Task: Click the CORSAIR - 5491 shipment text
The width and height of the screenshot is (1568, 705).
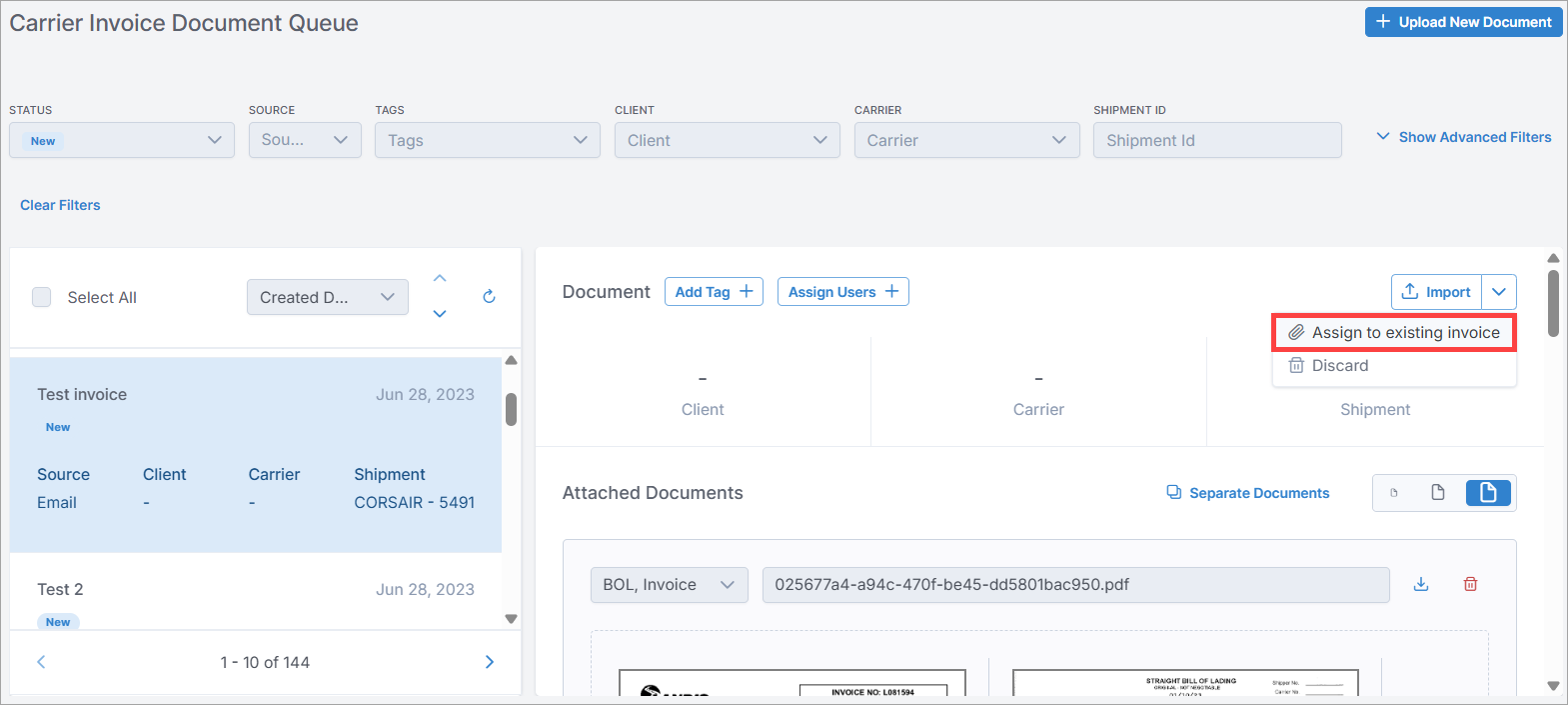Action: pyautogui.click(x=414, y=502)
